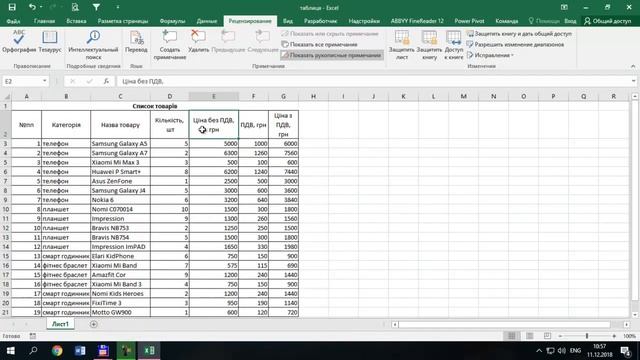Open print preview from Quick Access toolbar
This screenshot has height=360, width=640.
coord(75,7)
